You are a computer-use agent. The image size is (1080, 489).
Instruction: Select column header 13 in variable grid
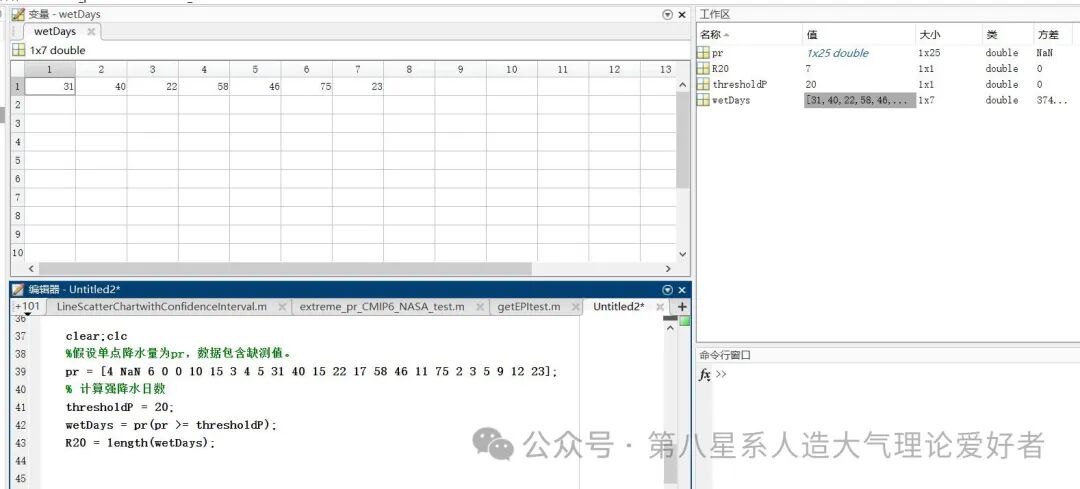[665, 69]
